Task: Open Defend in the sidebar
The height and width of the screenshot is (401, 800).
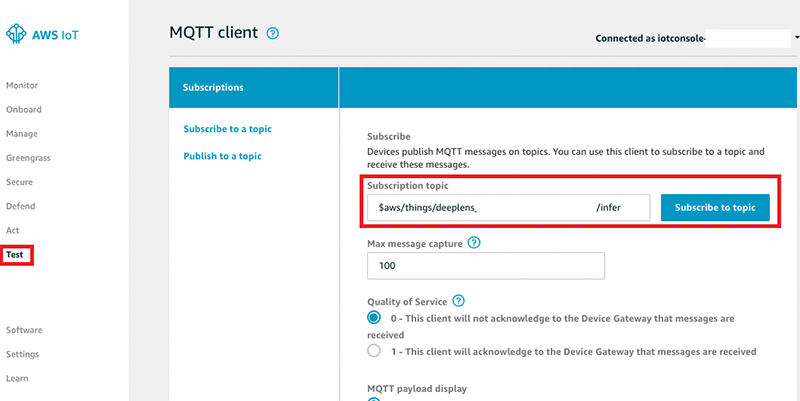Action: coord(20,206)
